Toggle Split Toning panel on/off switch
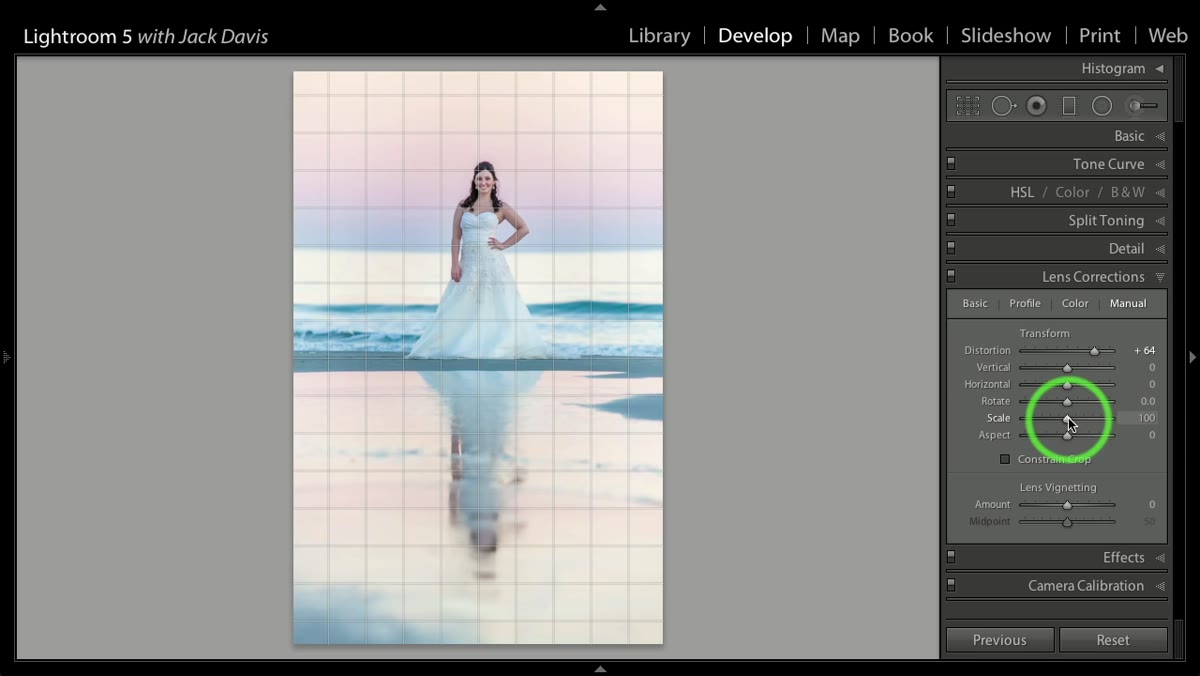1200x676 pixels. click(x=951, y=220)
